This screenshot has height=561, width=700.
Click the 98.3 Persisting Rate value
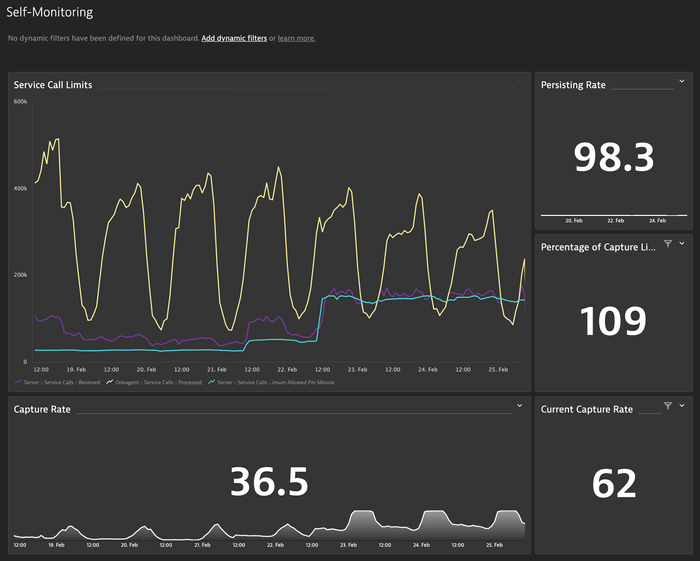point(613,158)
